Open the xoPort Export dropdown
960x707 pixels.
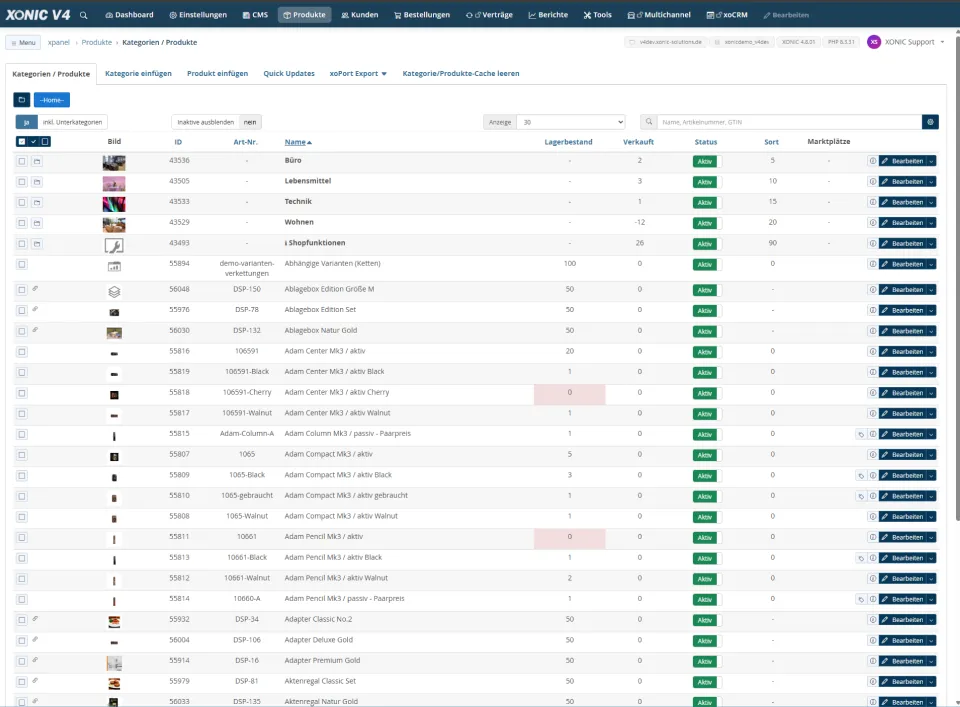click(x=358, y=73)
